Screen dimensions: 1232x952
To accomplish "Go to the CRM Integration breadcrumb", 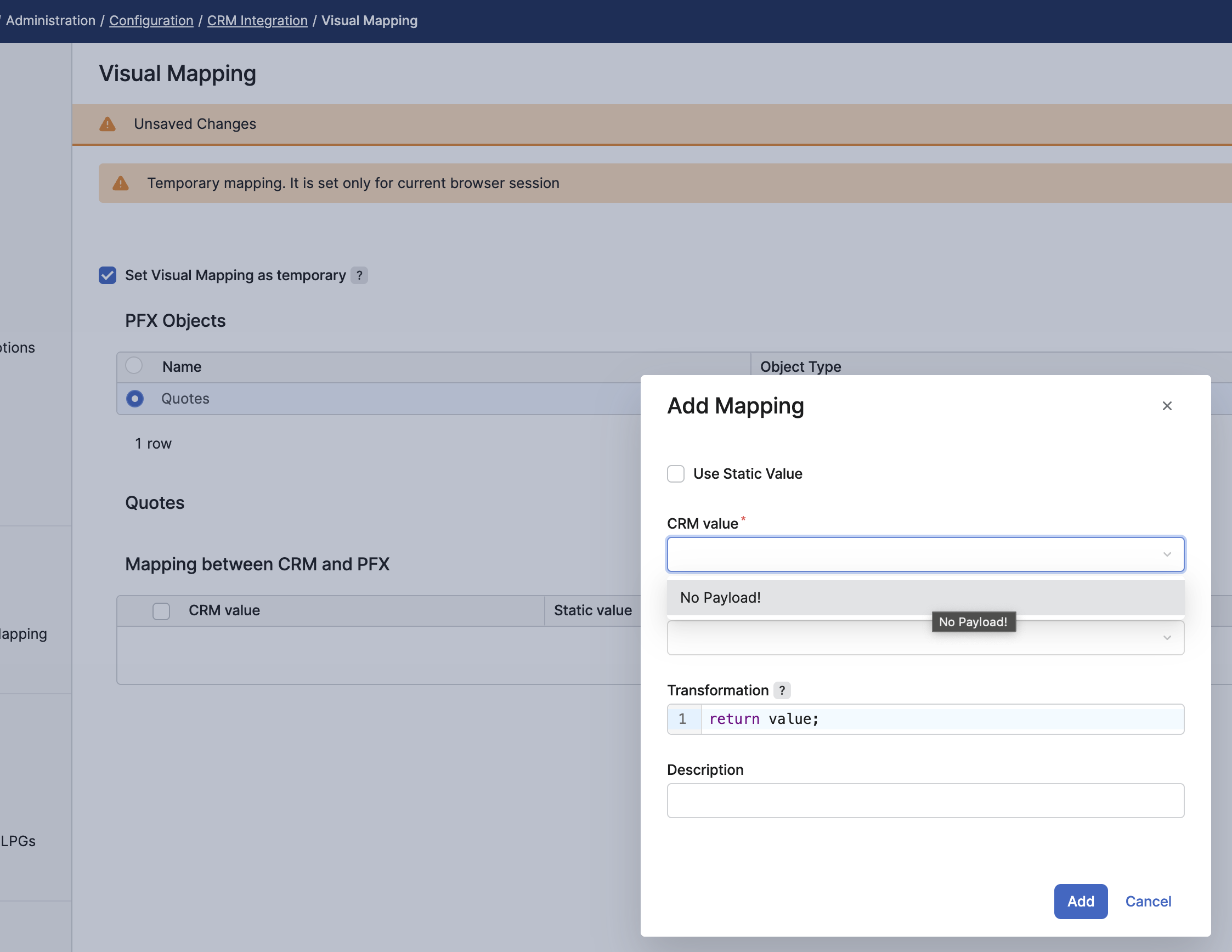I will pyautogui.click(x=257, y=21).
